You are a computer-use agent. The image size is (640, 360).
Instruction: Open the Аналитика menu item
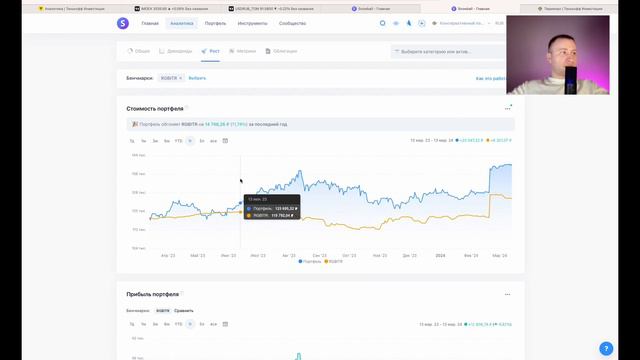tap(182, 24)
